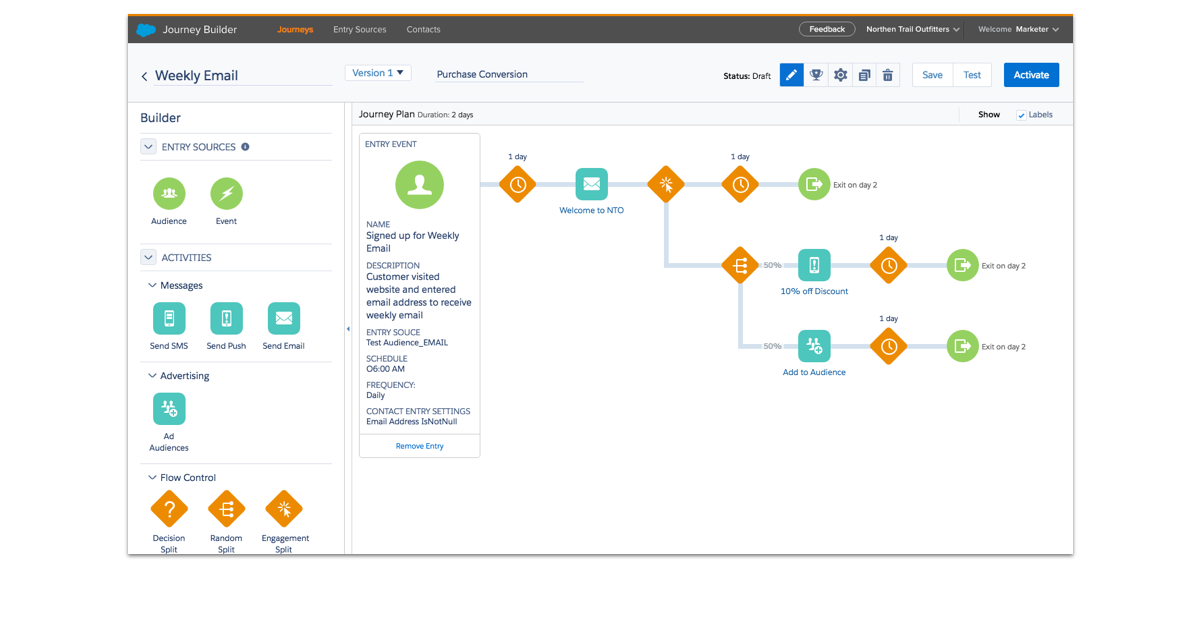Viewport: 1200px width, 640px height.
Task: Click the Send Push activity icon
Action: (227, 319)
